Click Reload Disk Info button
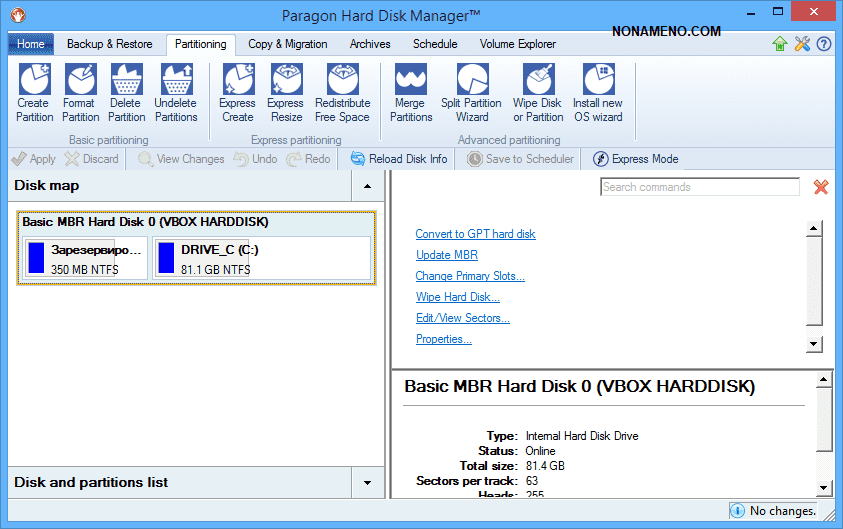This screenshot has width=843, height=529. pos(398,159)
